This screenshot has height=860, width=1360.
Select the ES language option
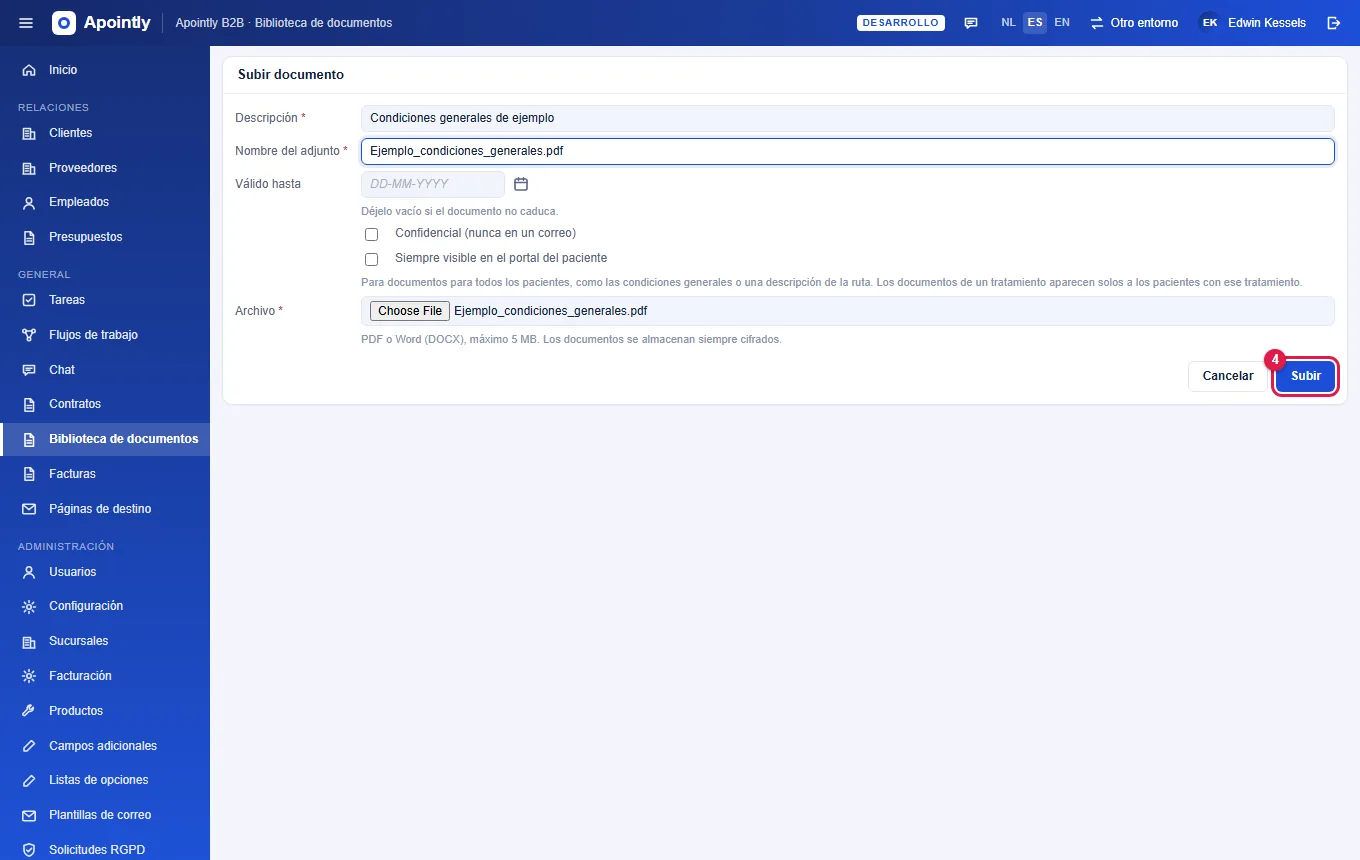tap(1035, 23)
